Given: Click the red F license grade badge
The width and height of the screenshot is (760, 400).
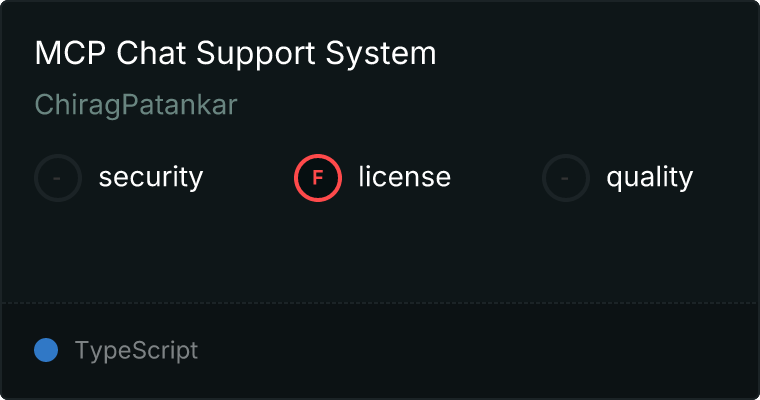Looking at the screenshot, I should coord(318,178).
